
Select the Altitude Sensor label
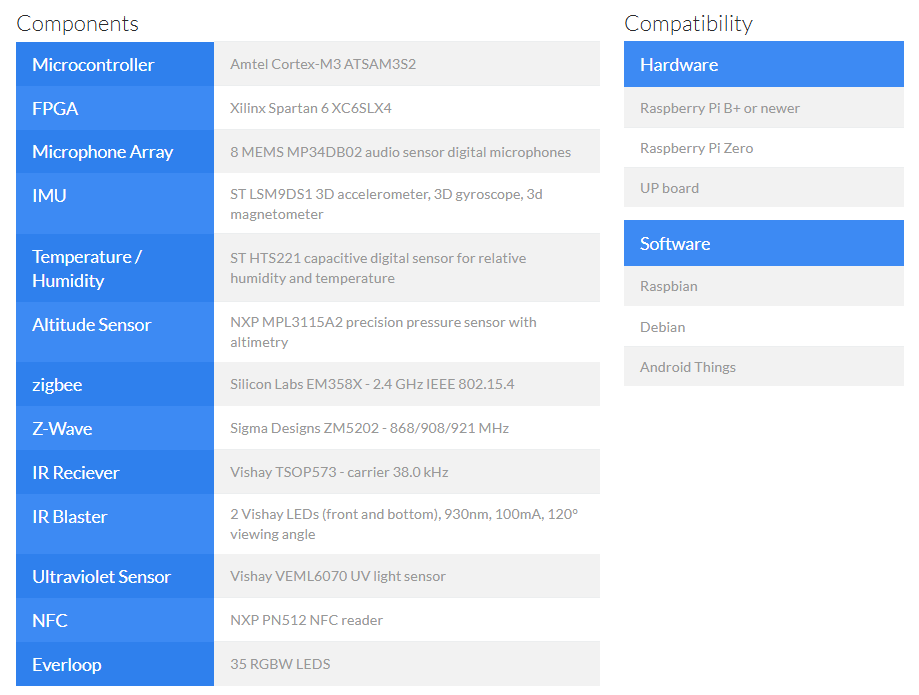pyautogui.click(x=91, y=325)
